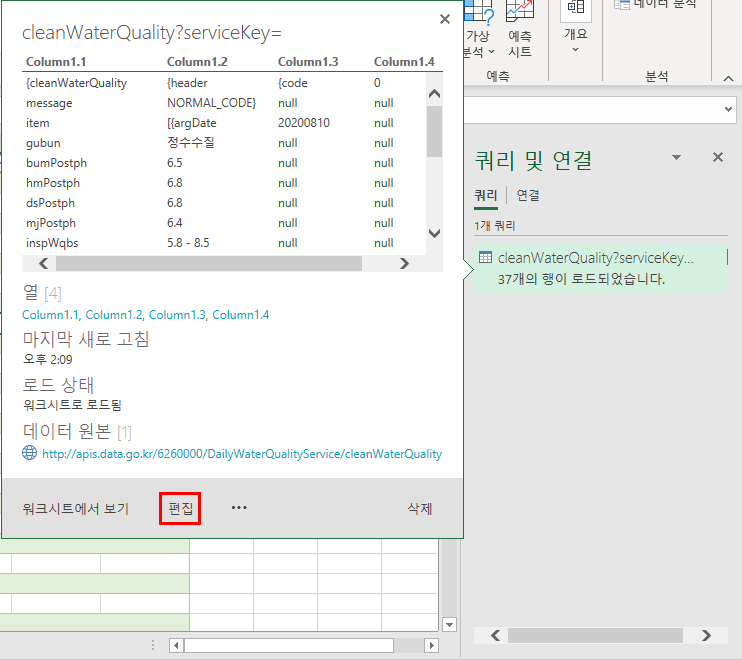Click 워크시트에서 보기 button
Screen dimensions: 742x660
tap(75, 509)
